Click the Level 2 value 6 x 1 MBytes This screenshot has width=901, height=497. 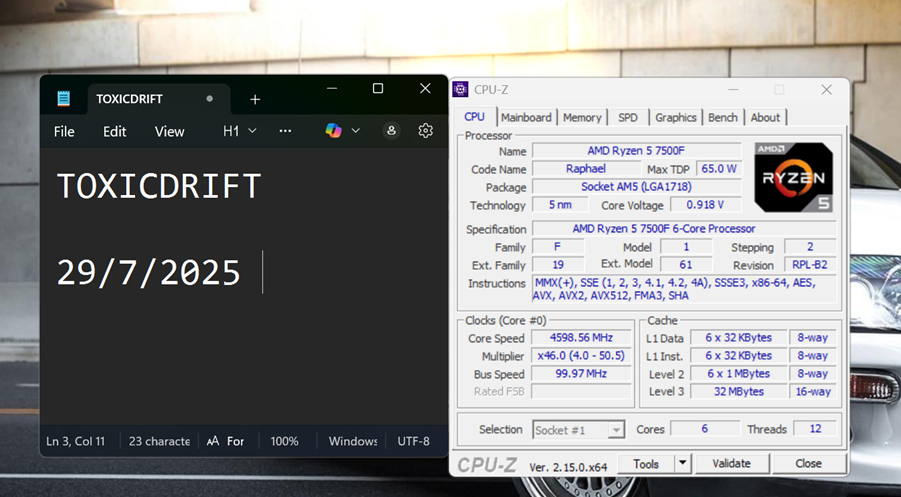pyautogui.click(x=738, y=373)
